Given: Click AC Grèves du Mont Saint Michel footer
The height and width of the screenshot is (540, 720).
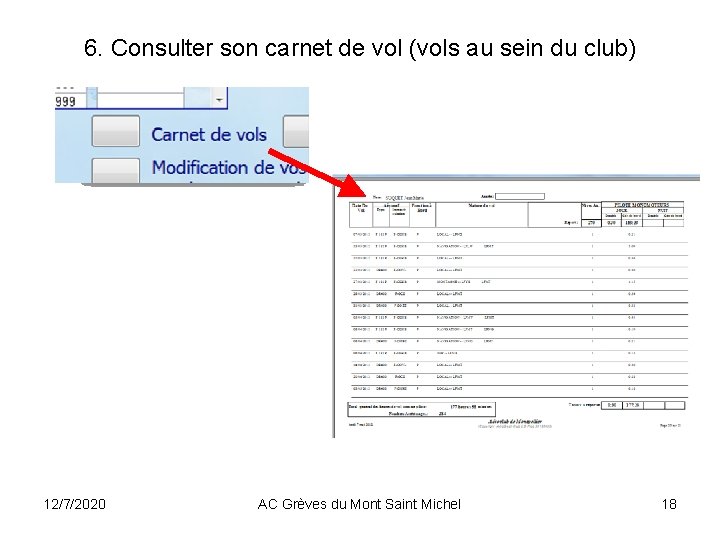Looking at the screenshot, I should coord(359,504).
